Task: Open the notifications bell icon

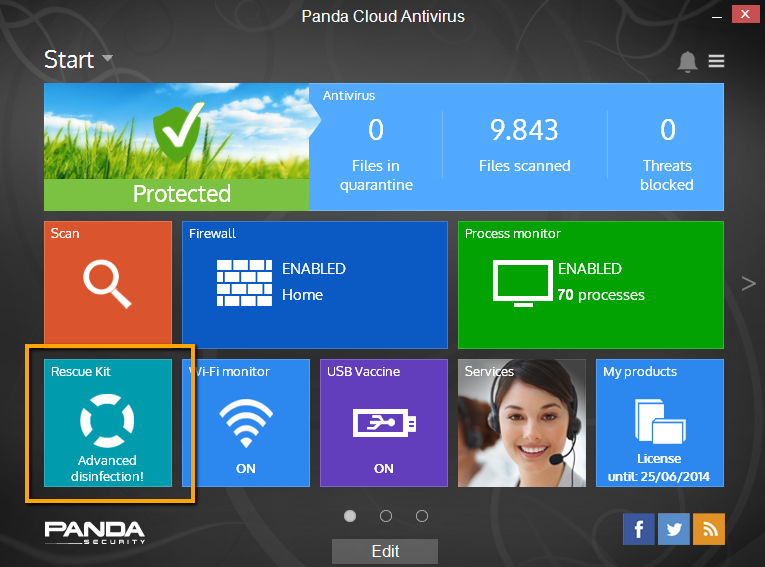Action: (x=687, y=61)
